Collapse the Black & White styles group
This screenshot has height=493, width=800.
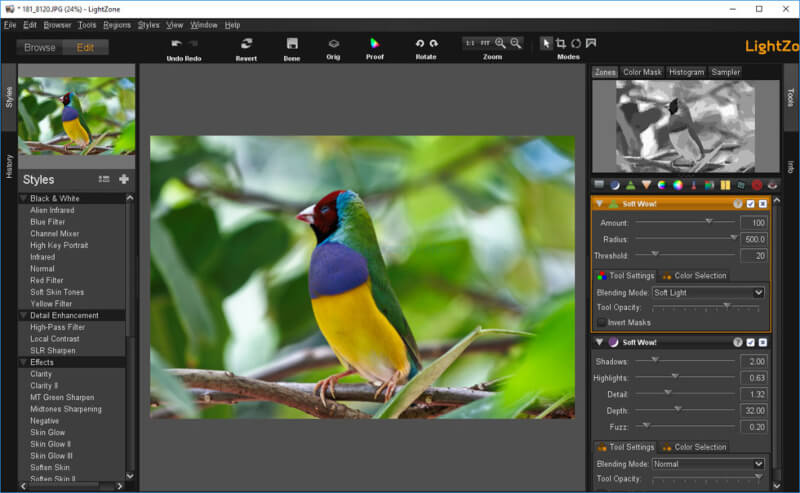(x=23, y=199)
